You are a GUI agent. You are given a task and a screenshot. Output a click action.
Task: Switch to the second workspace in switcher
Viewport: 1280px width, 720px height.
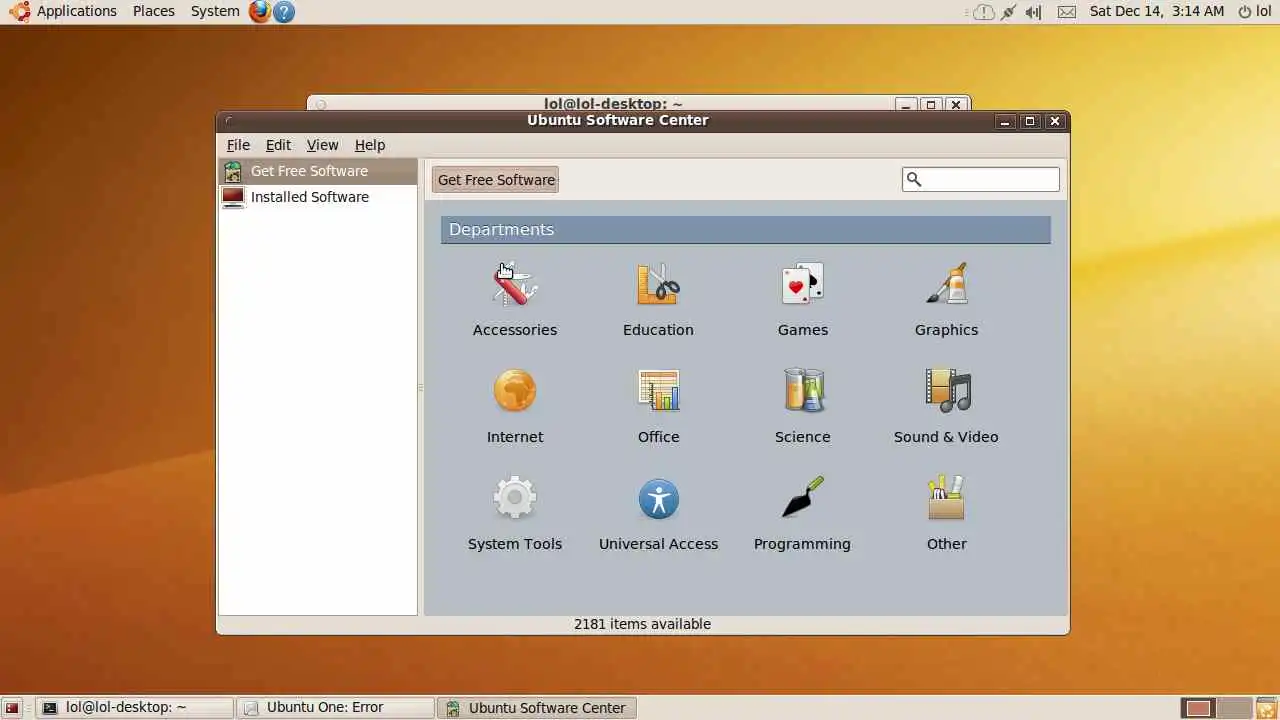point(1235,708)
